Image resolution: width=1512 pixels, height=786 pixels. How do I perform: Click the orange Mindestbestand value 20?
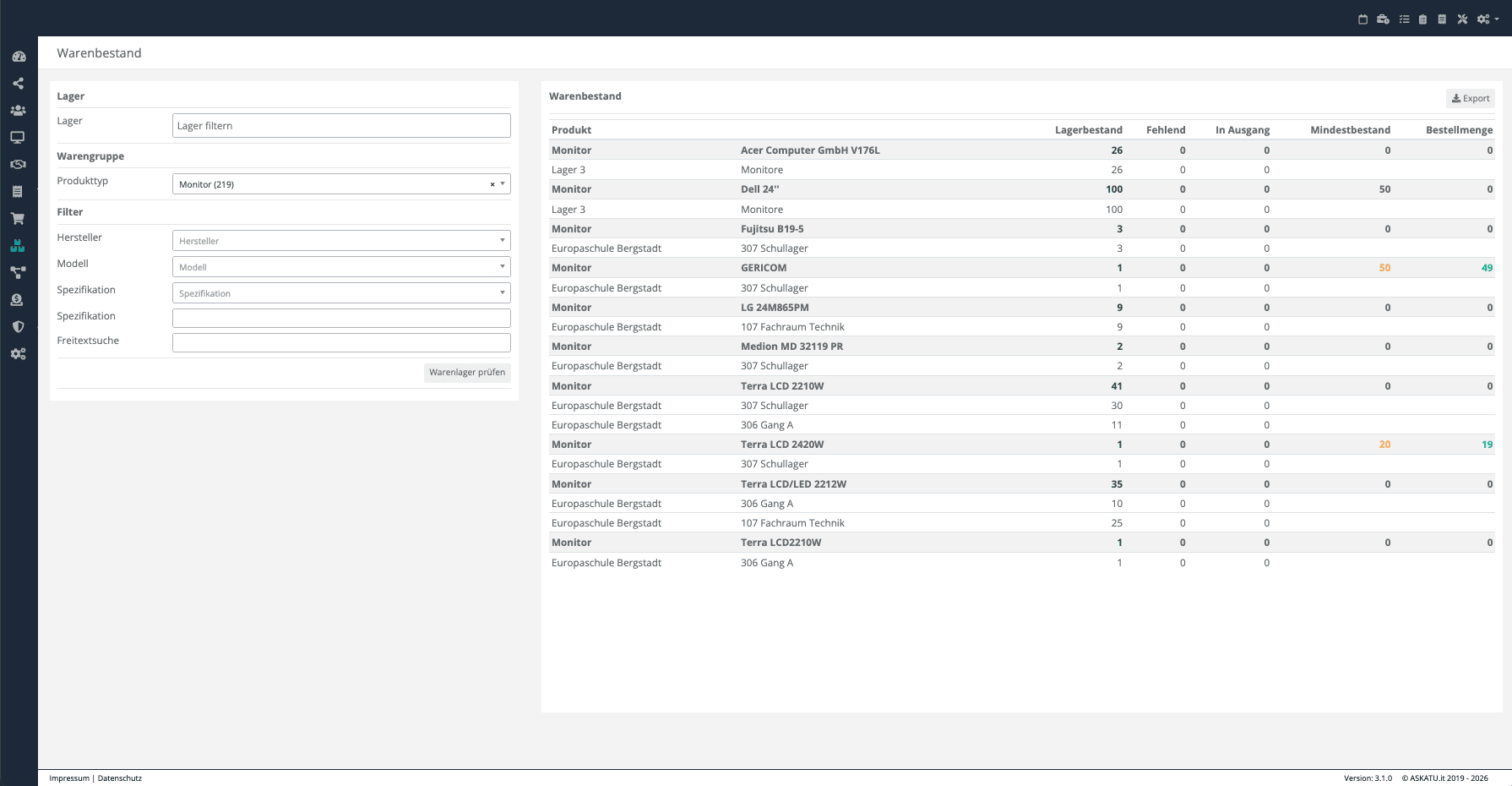click(x=1384, y=445)
